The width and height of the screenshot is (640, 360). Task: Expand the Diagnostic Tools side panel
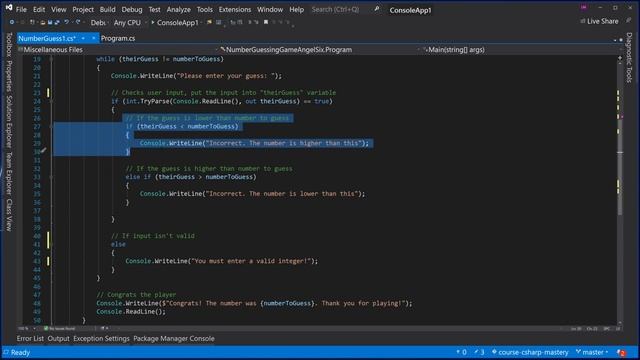click(629, 58)
